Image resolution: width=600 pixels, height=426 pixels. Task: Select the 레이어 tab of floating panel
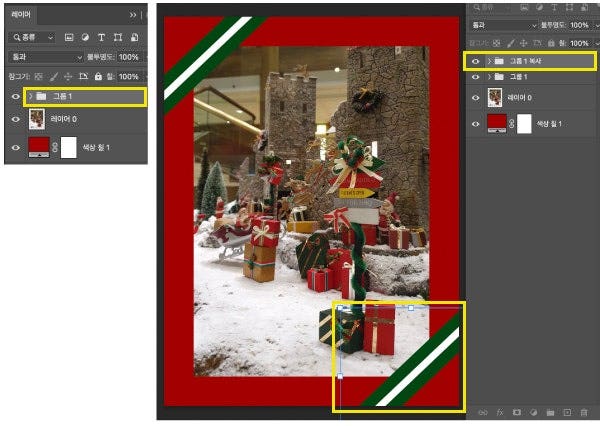coord(21,15)
